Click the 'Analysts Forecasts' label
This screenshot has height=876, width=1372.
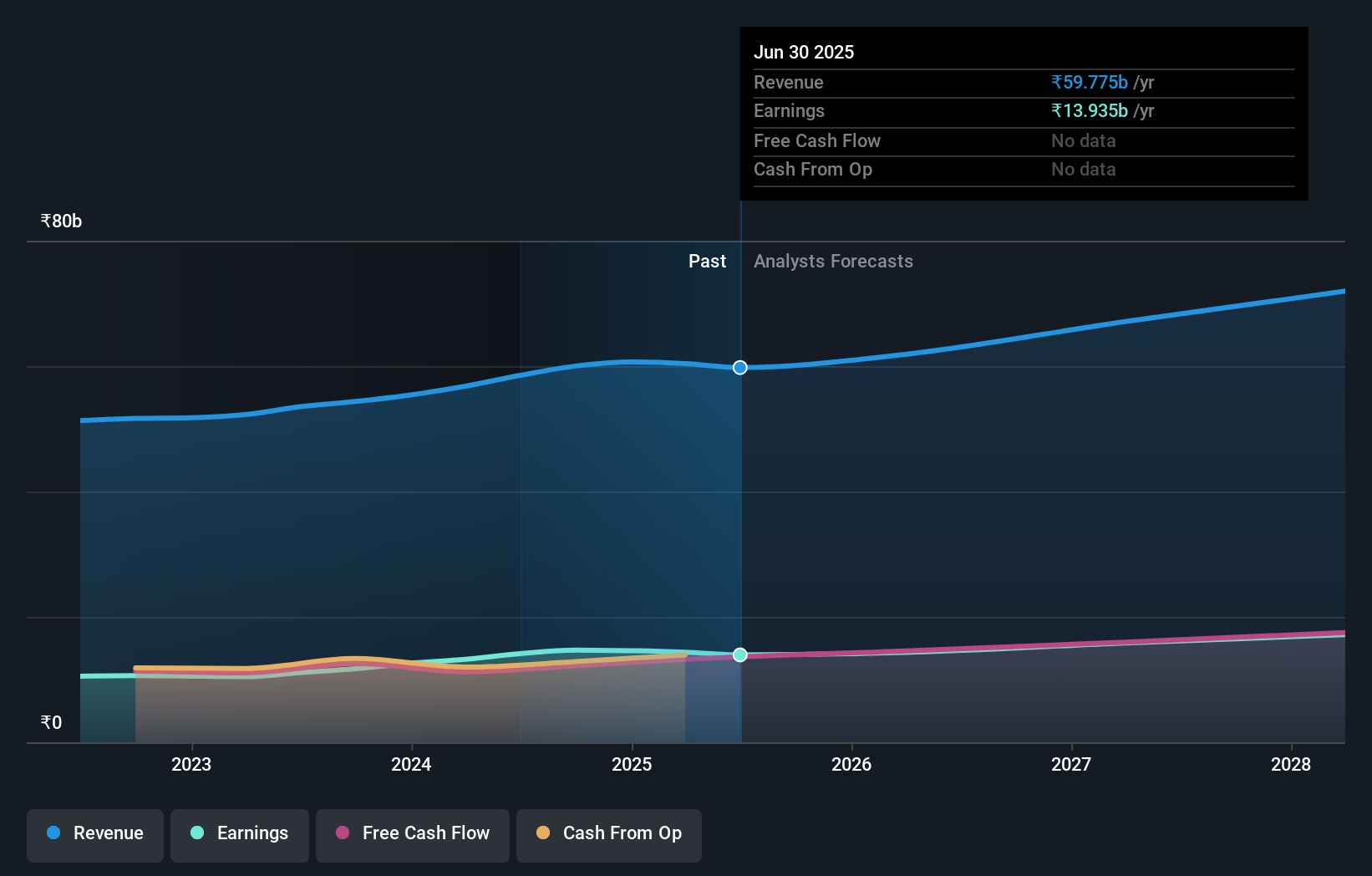833,262
